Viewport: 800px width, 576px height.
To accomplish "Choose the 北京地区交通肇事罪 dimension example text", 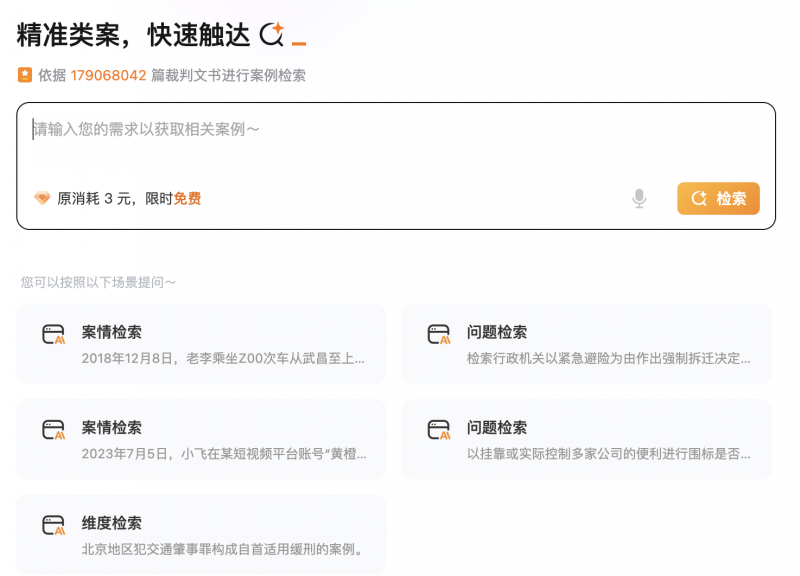I will 222,549.
